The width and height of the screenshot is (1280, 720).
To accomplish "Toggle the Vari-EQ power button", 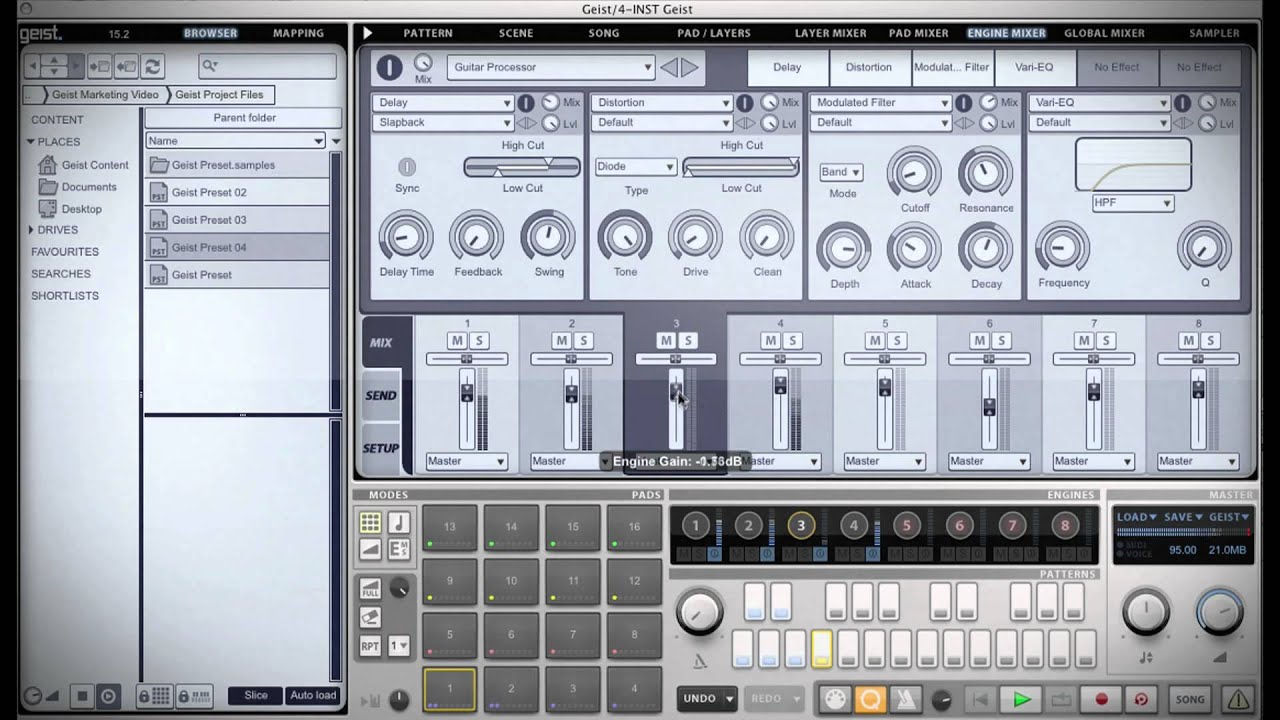I will [x=1182, y=103].
